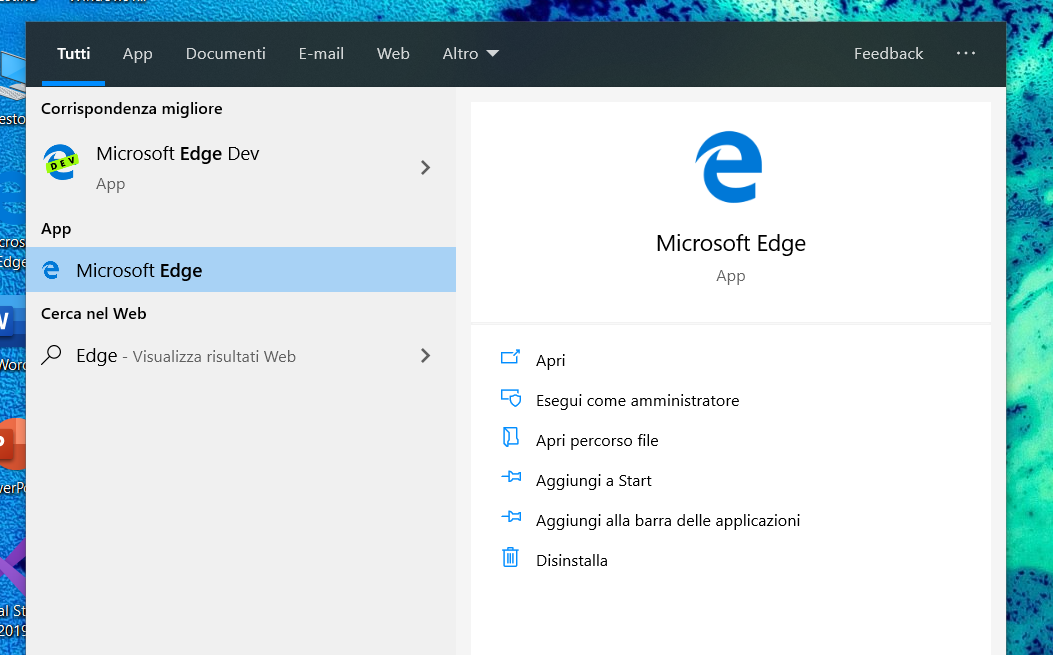
Task: Click the Visual Studio desktop shortcut icon
Action: (13, 568)
